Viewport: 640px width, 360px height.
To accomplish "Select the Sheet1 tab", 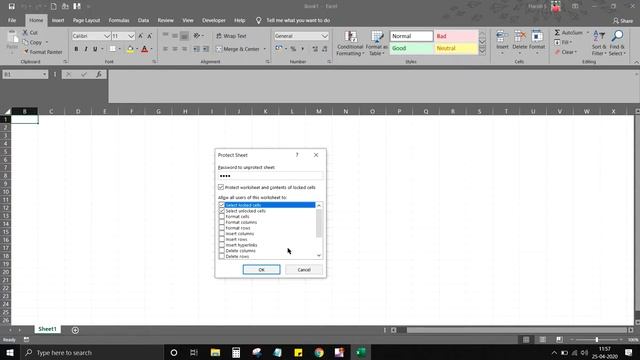I will tap(47, 329).
